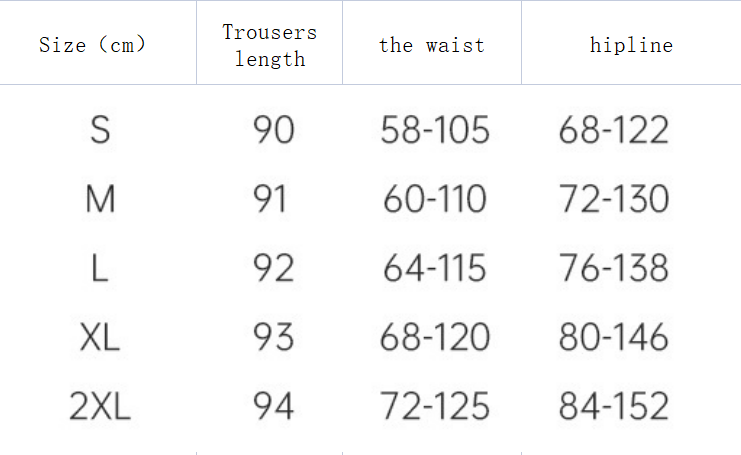The image size is (741, 455).
Task: Click the size S row label
Action: (100, 130)
